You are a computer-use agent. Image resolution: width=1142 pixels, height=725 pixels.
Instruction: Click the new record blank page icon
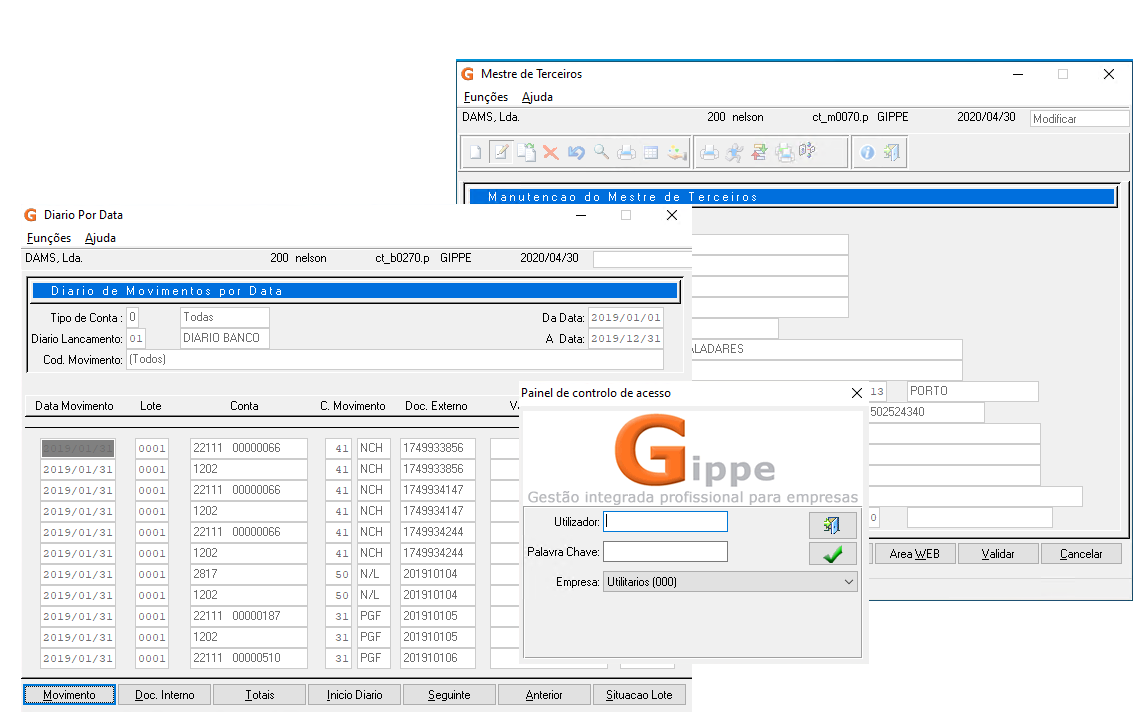(476, 152)
